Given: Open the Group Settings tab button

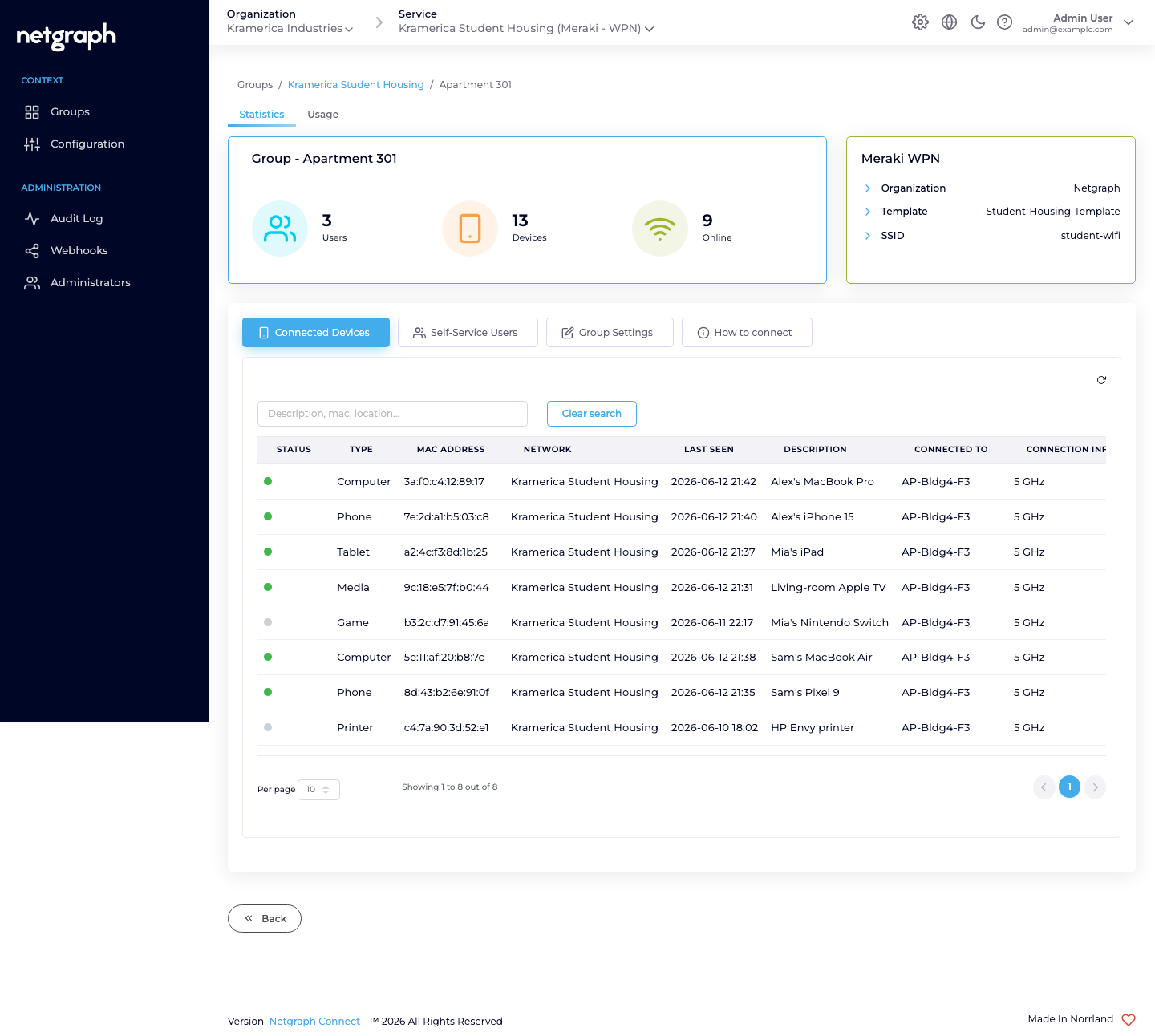Looking at the screenshot, I should (610, 333).
